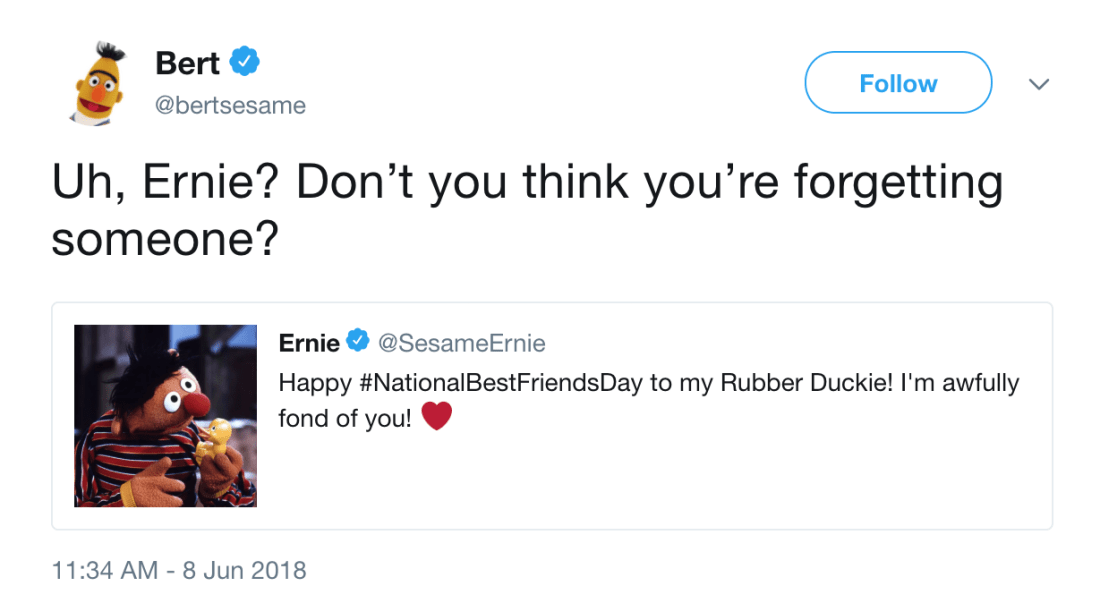Open Ernie's photo thumbnail
This screenshot has height=603, width=1100.
coord(165,415)
